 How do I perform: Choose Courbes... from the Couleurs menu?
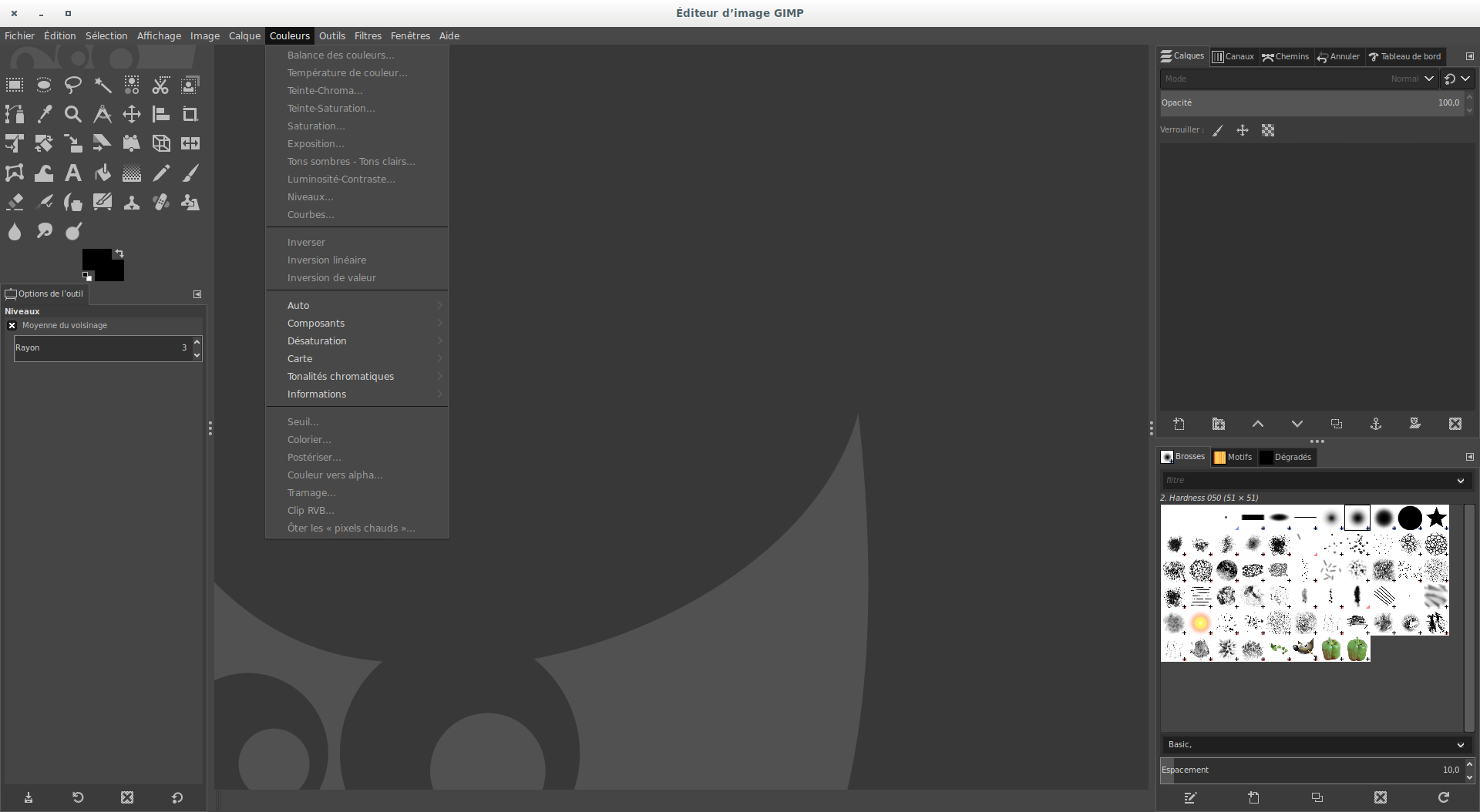click(358, 215)
